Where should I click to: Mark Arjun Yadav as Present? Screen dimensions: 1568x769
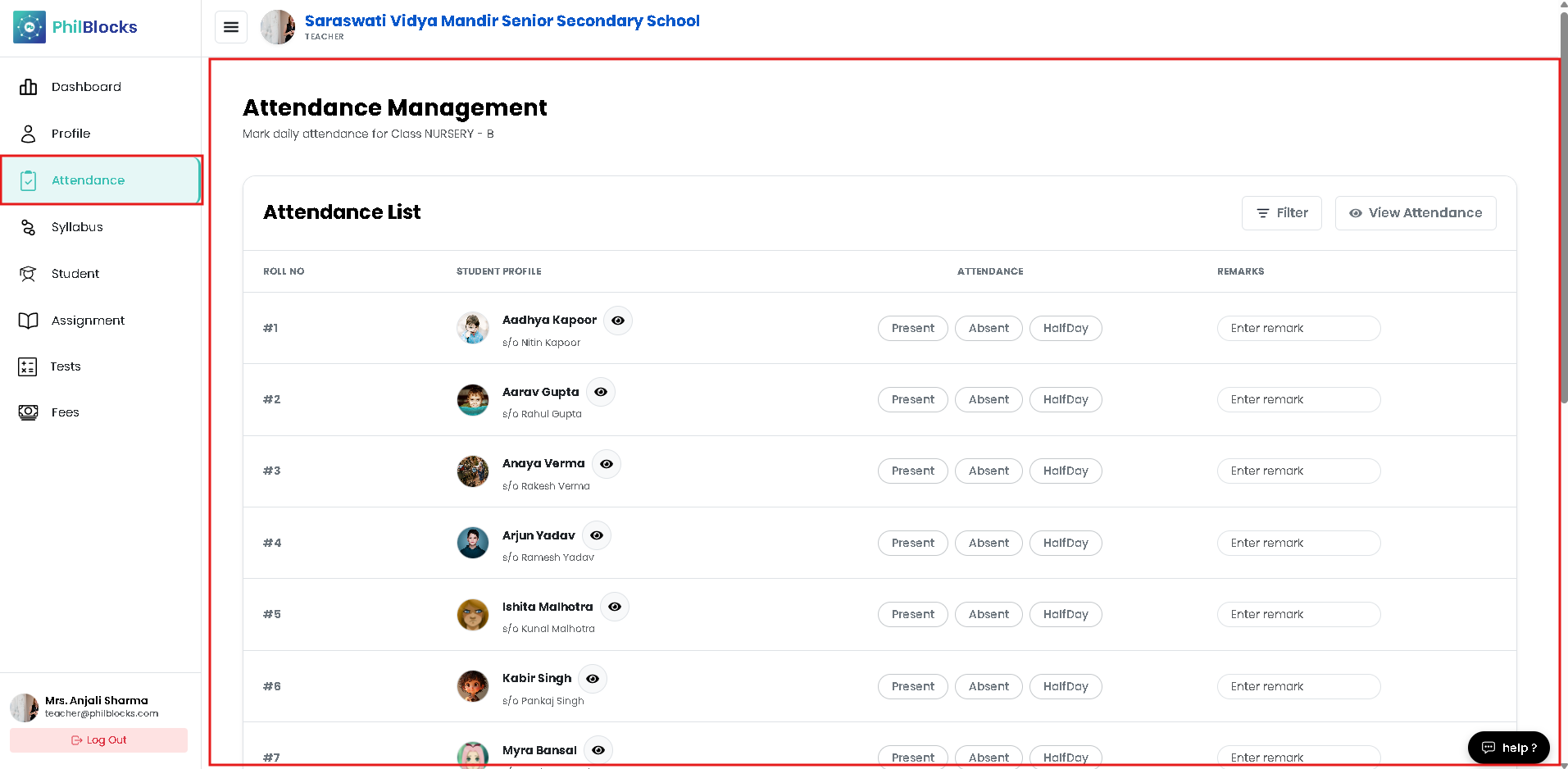[x=913, y=543]
